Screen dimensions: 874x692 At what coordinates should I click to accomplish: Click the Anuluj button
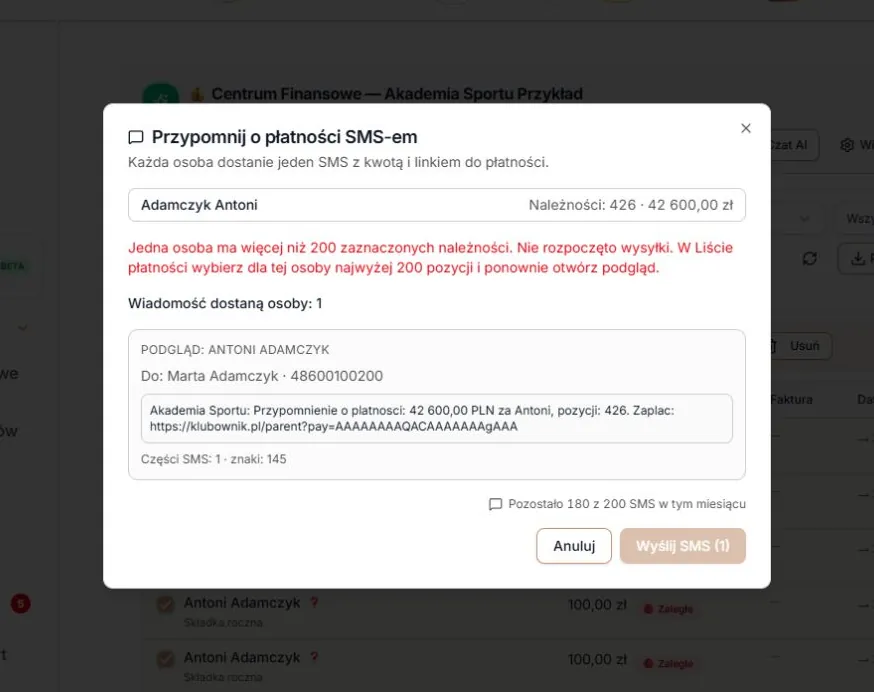(574, 546)
